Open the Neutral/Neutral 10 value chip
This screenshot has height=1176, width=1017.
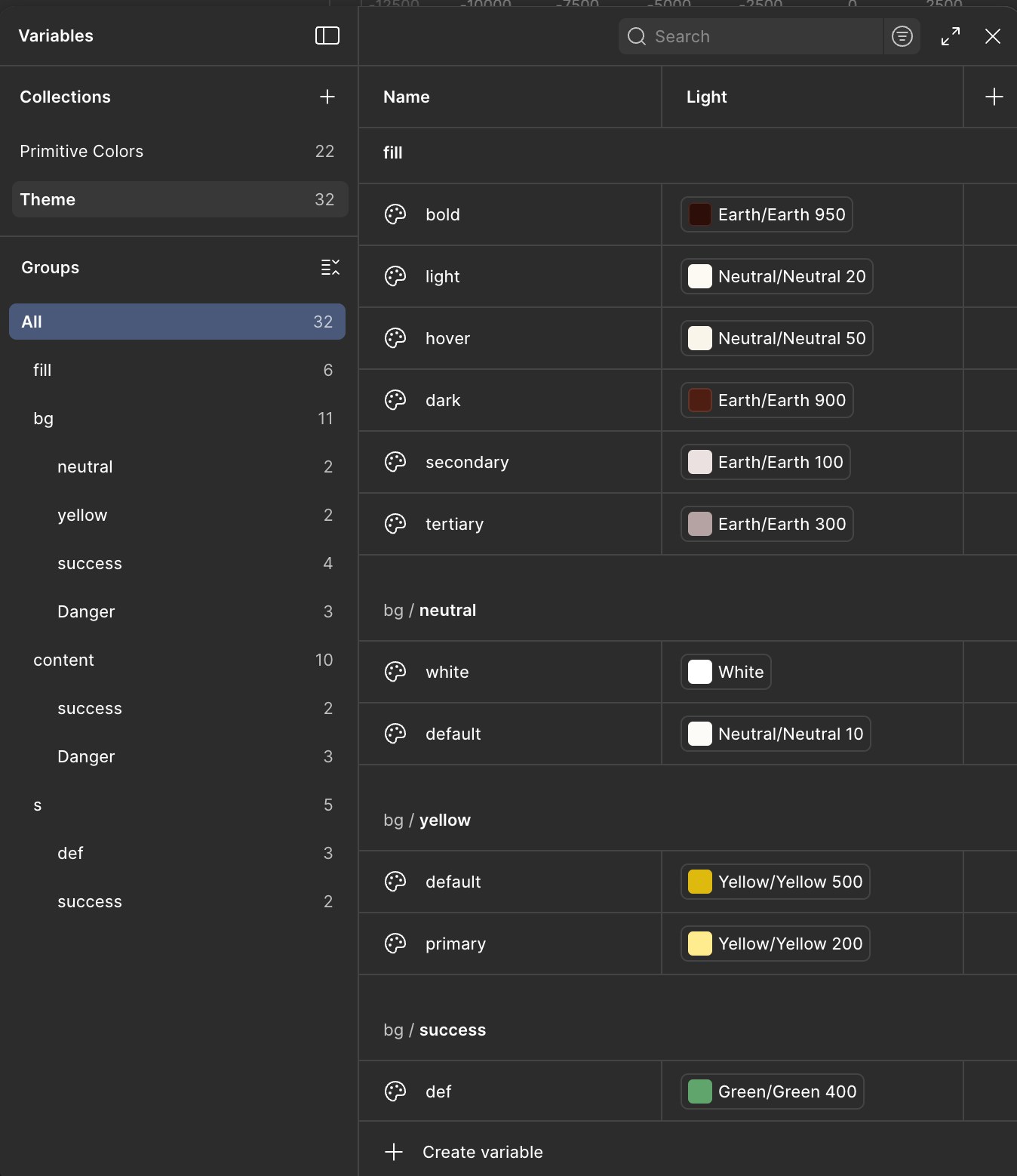click(x=776, y=734)
